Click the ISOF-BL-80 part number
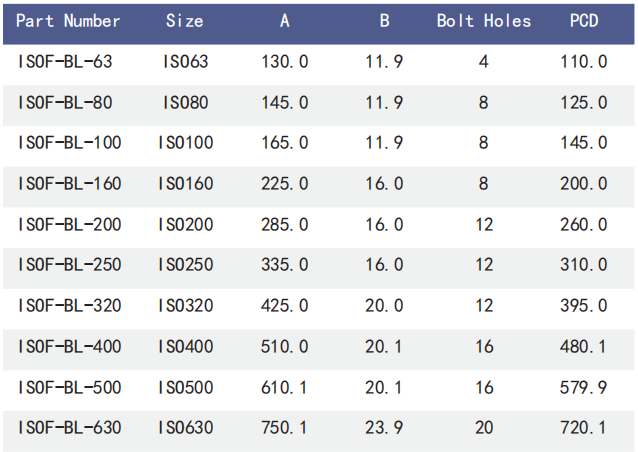Image resolution: width=638 pixels, height=452 pixels. (65, 102)
